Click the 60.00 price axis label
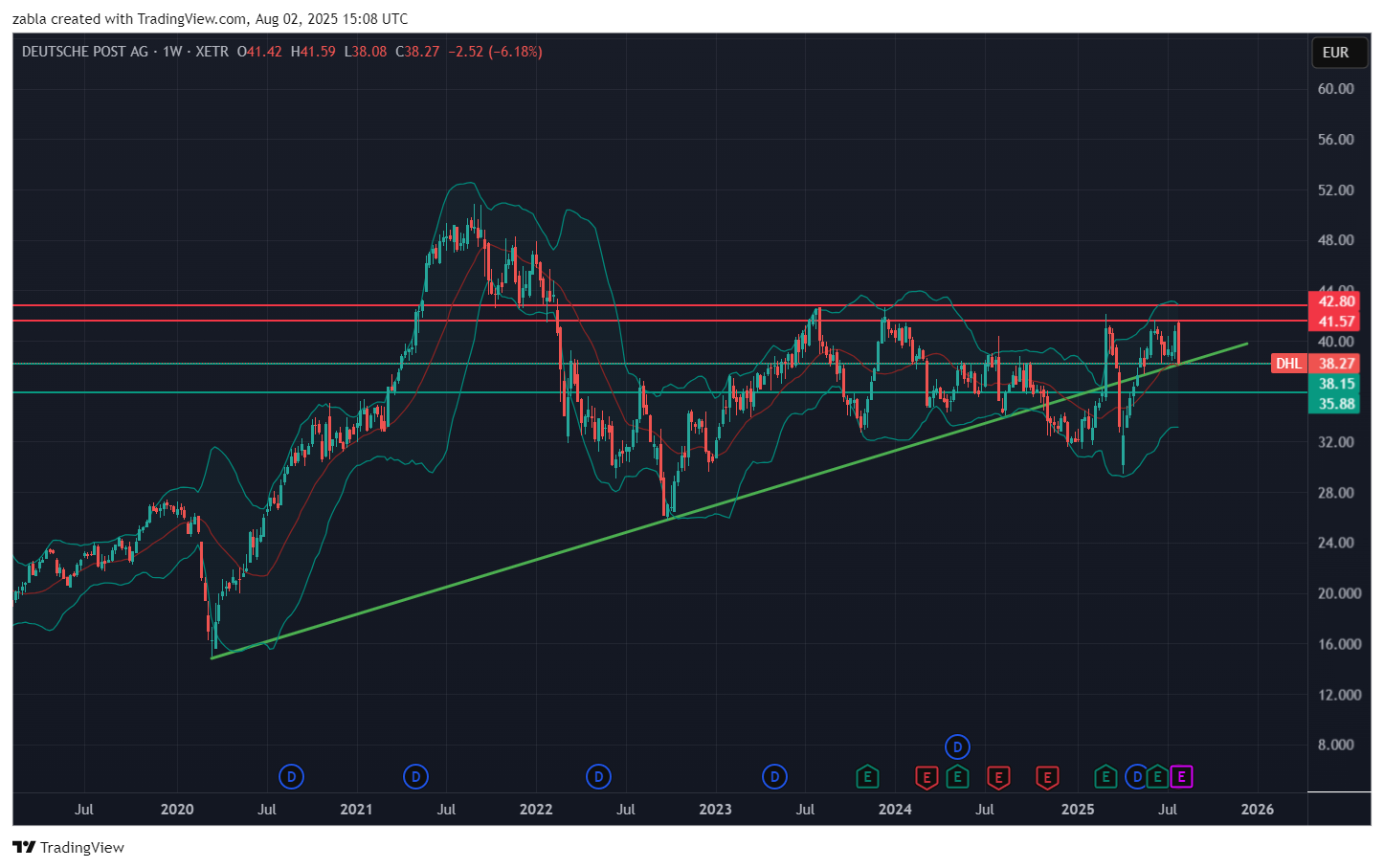The height and width of the screenshot is (868, 1384). [x=1336, y=89]
